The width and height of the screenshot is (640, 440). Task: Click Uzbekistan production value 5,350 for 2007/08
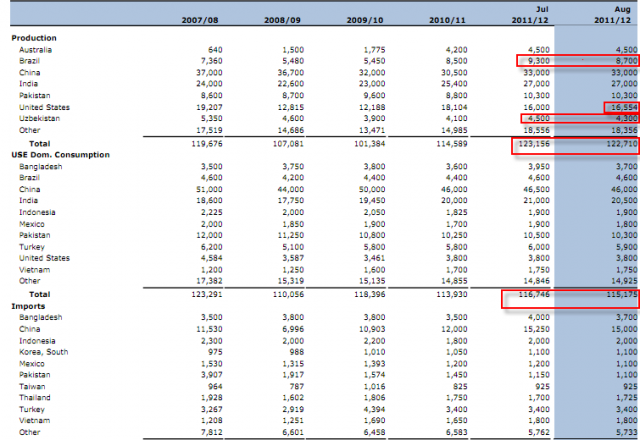click(211, 118)
